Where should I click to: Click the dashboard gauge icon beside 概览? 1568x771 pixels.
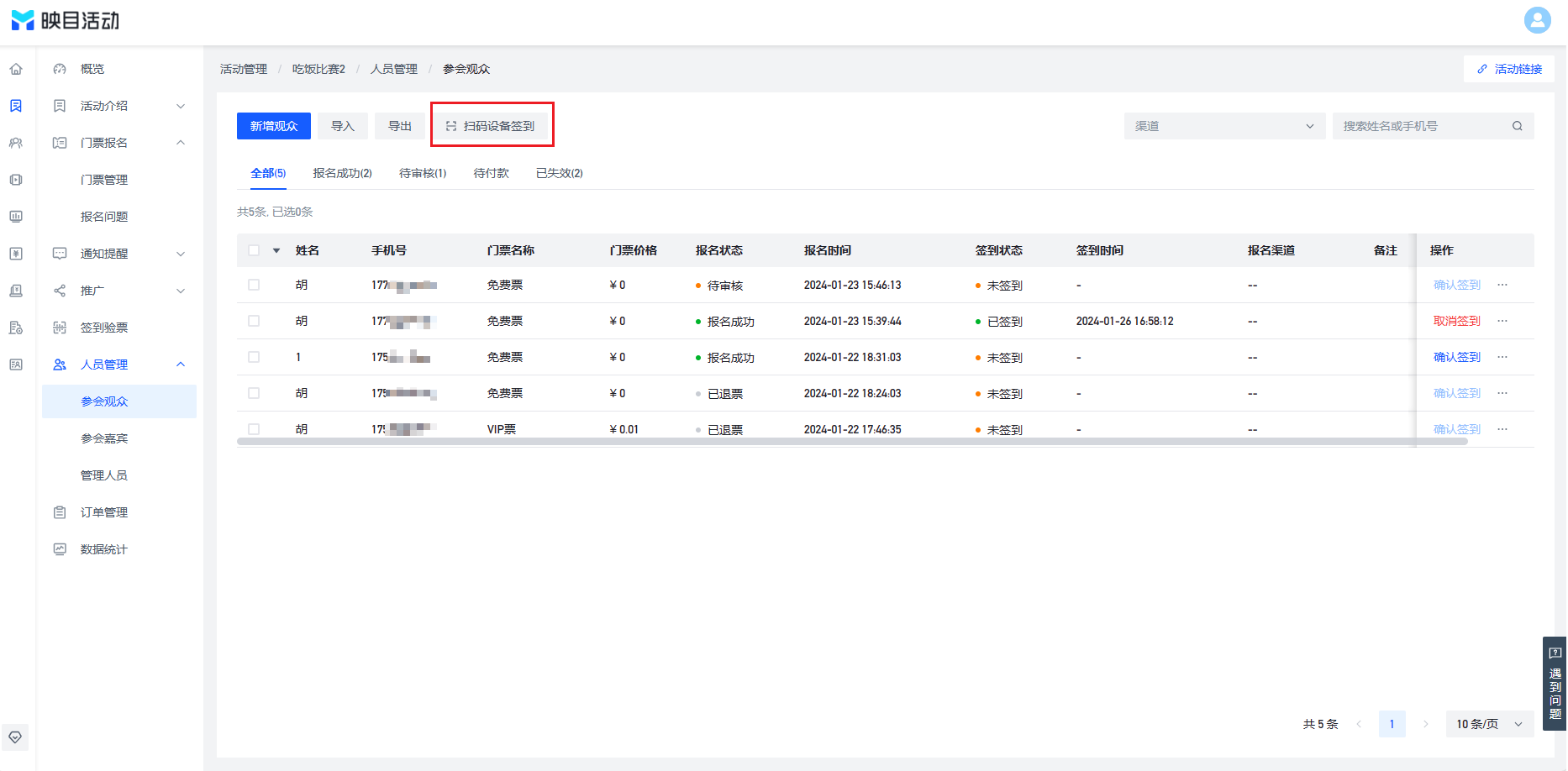coord(60,69)
